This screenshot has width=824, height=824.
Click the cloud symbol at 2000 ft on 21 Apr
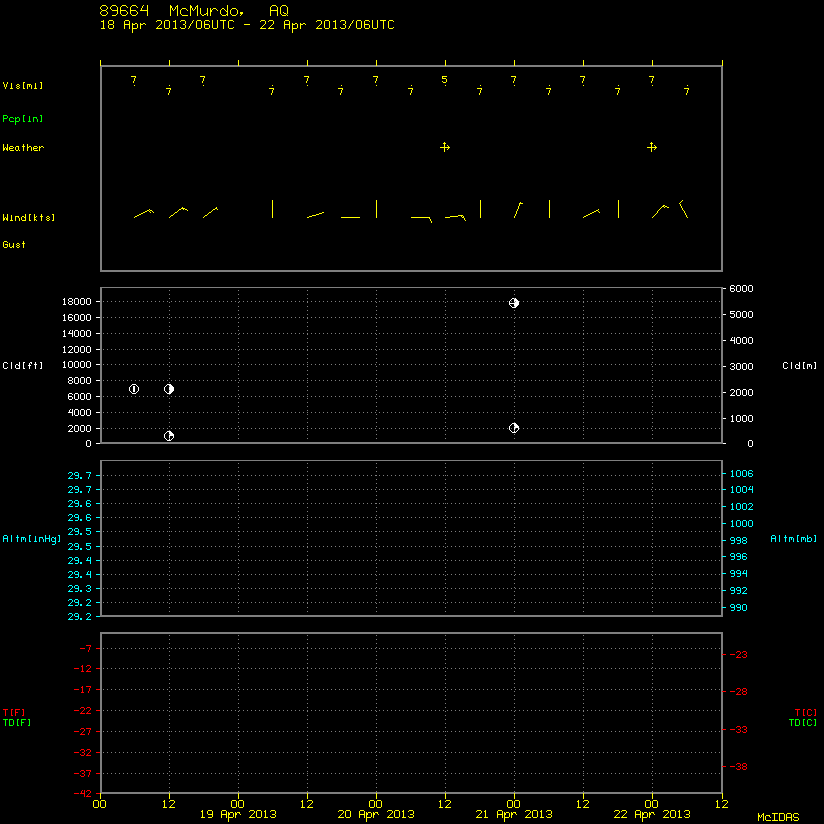click(x=514, y=428)
